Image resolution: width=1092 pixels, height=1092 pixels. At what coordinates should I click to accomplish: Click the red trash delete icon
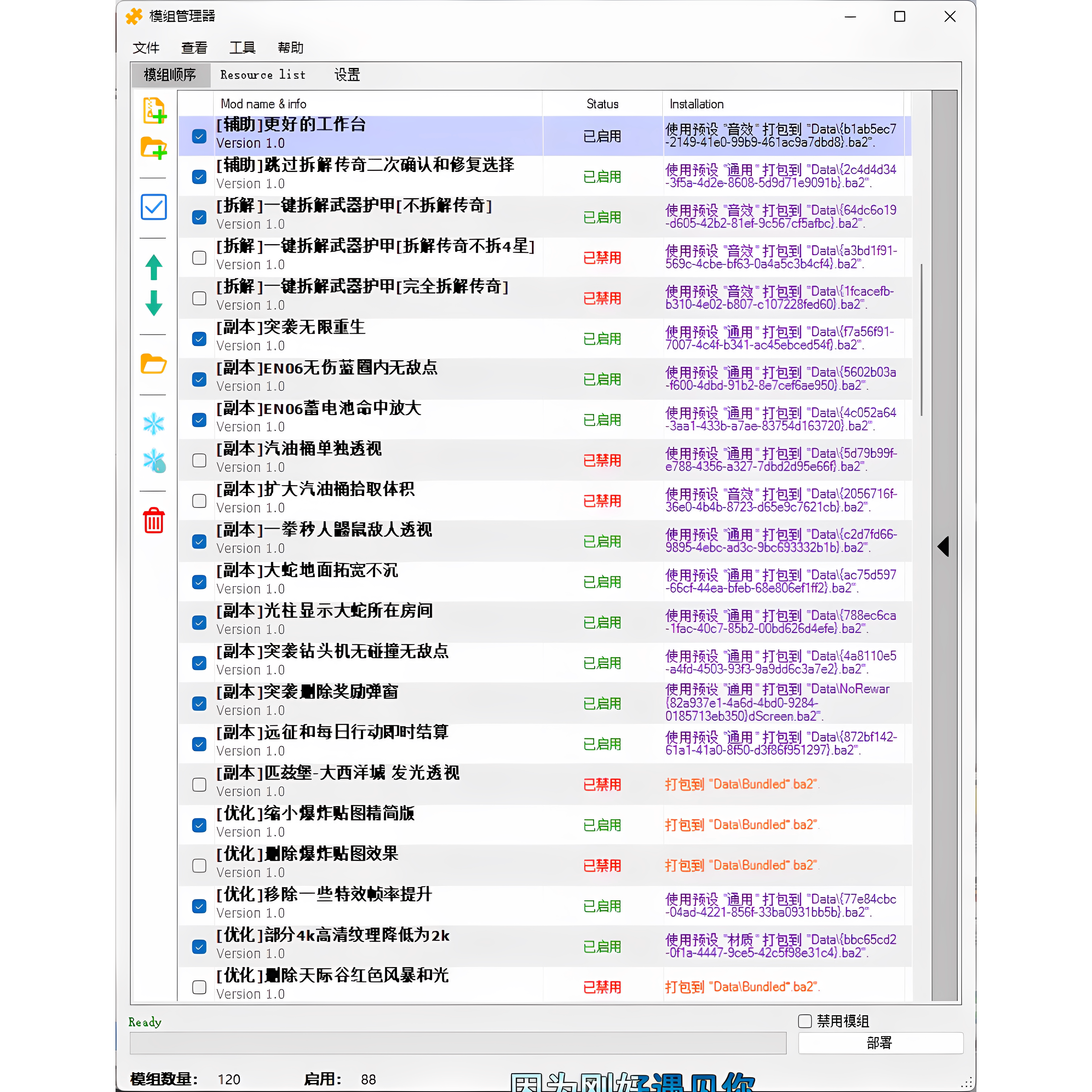tap(154, 520)
